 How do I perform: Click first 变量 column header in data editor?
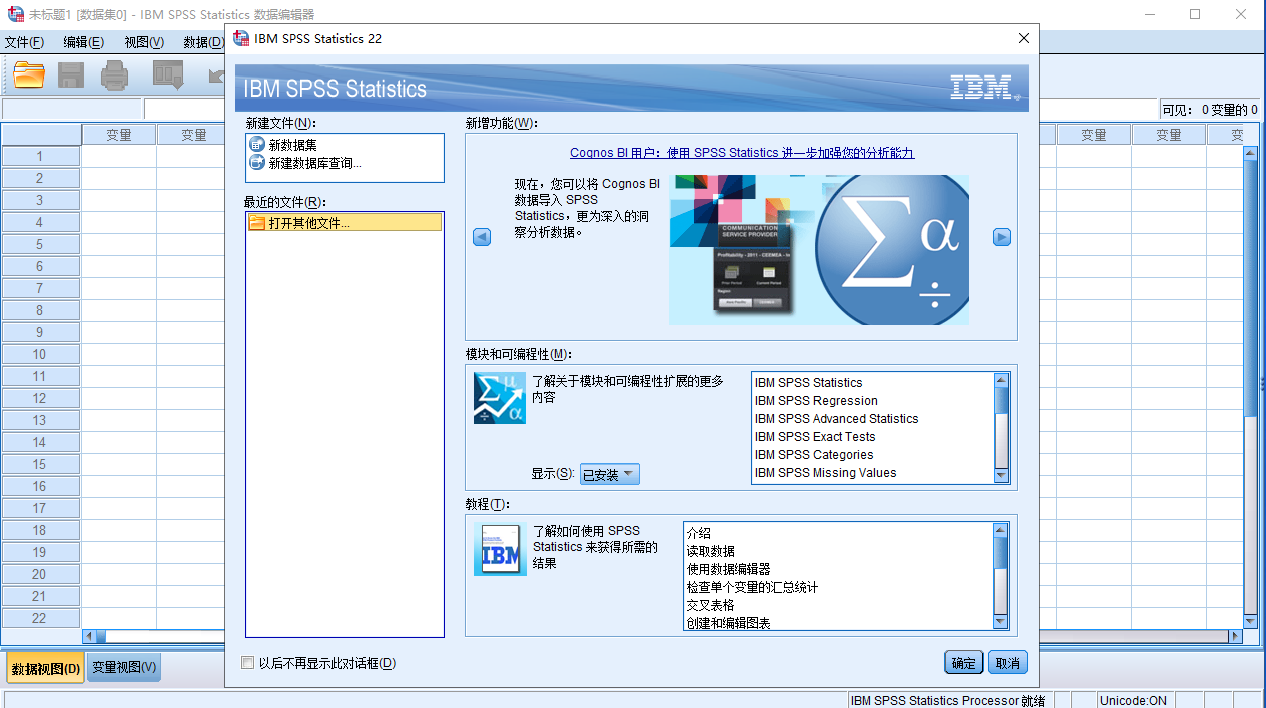coord(119,135)
